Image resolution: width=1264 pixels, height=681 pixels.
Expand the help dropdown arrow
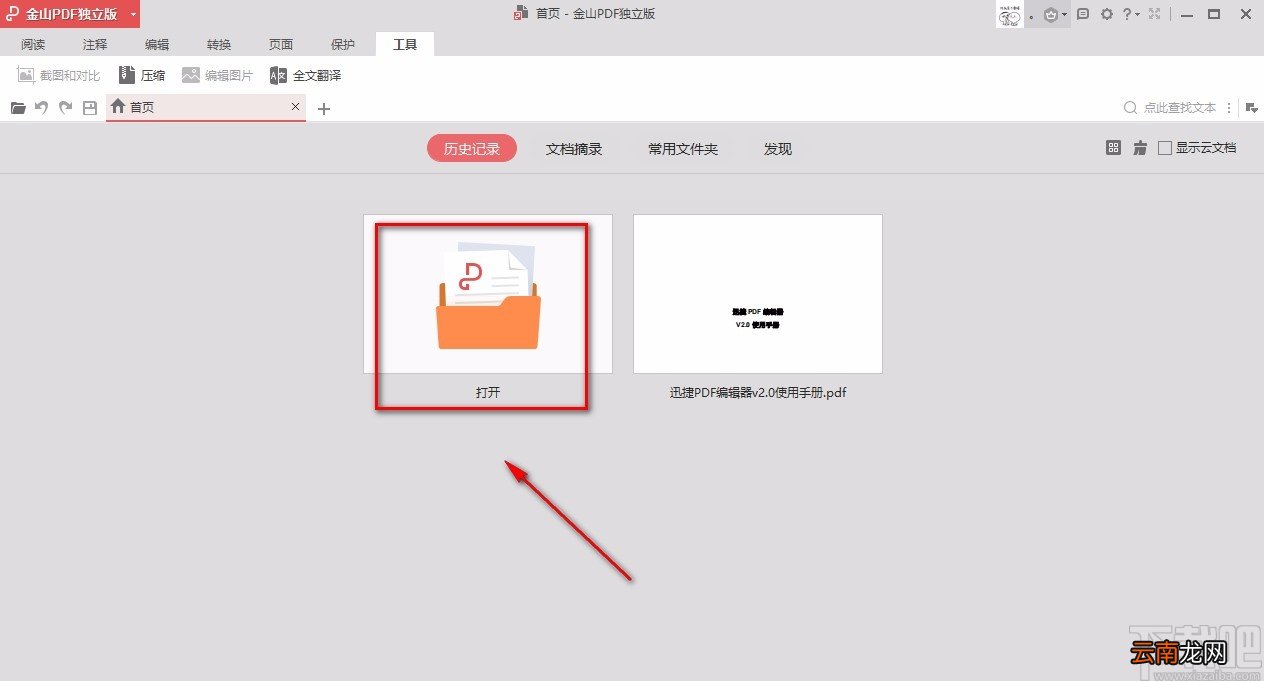click(x=1138, y=15)
